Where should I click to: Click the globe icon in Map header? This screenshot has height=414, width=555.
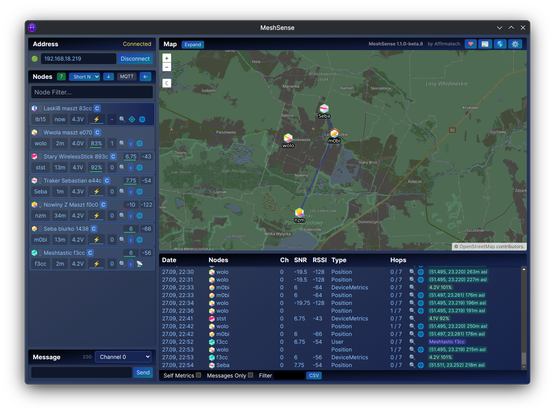tap(500, 44)
